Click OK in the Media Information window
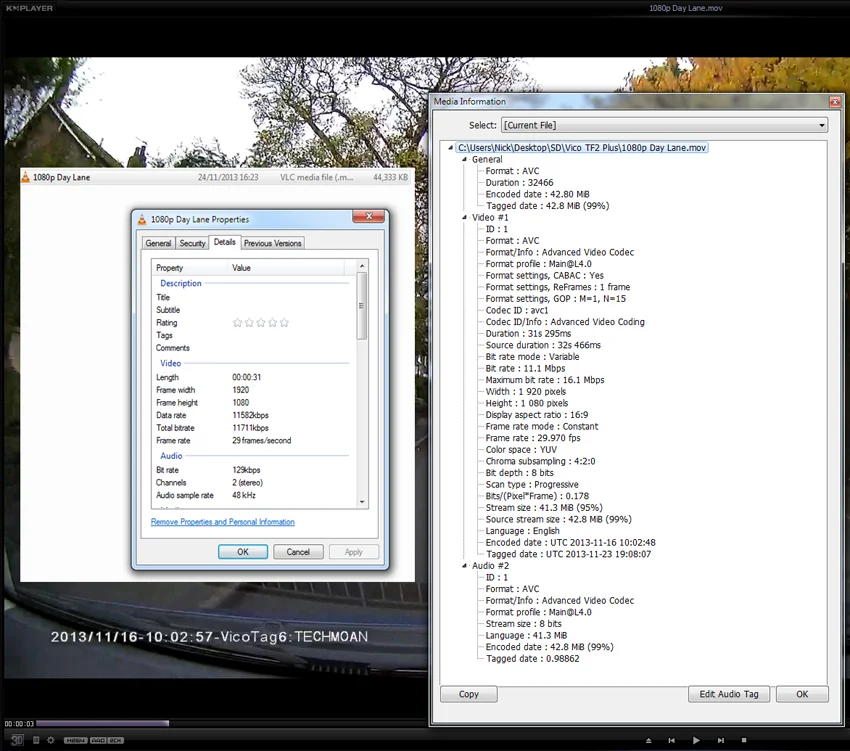The width and height of the screenshot is (850, 751). pyautogui.click(x=802, y=694)
